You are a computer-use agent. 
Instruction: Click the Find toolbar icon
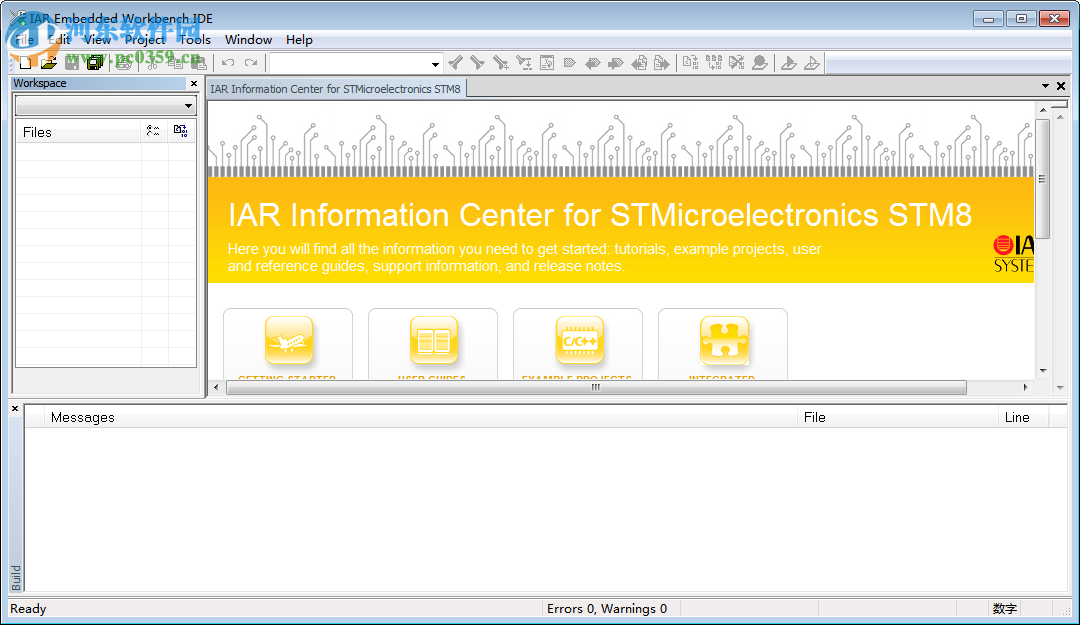pos(455,62)
